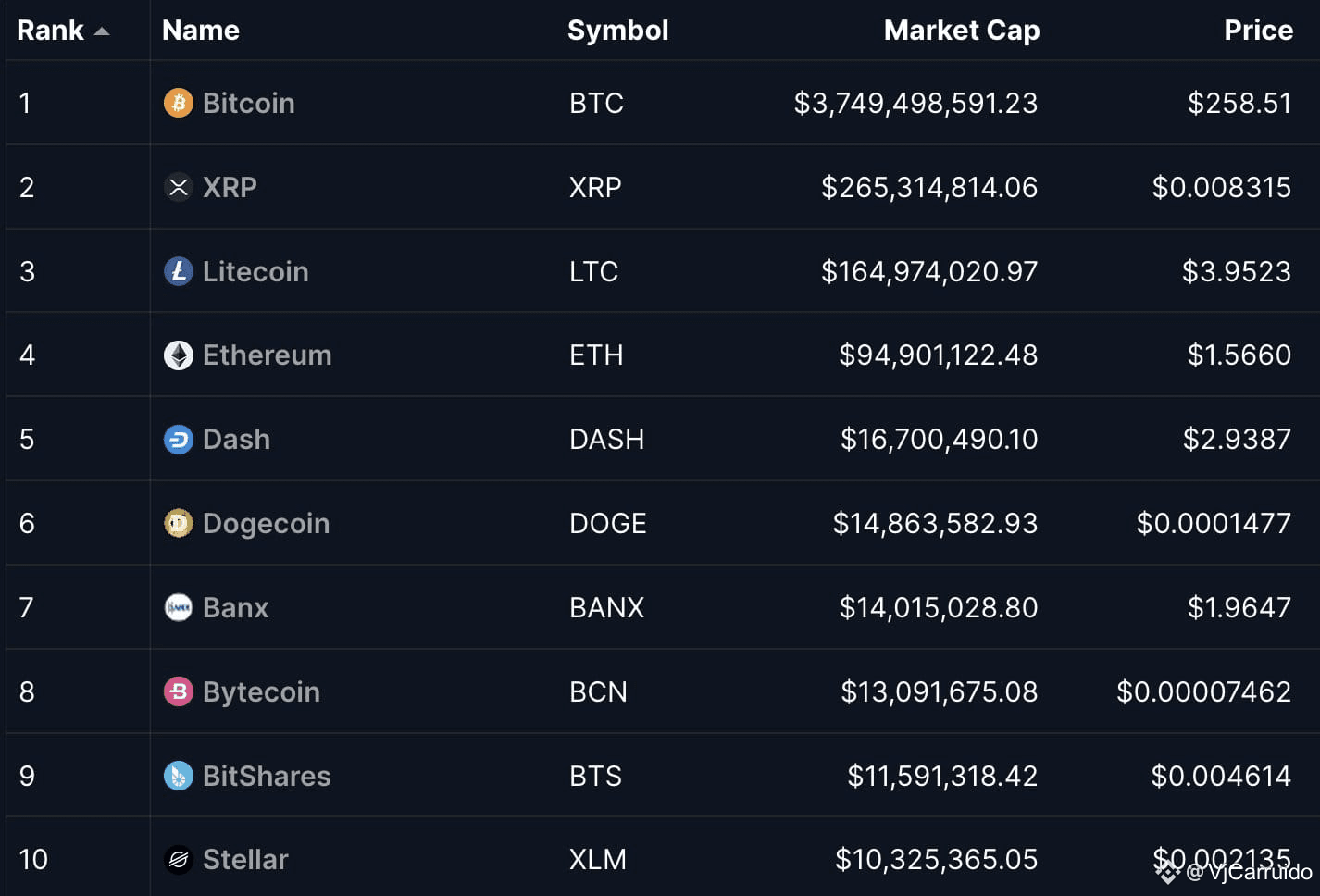Click the Litecoin logo icon
This screenshot has height=896, width=1320.
(x=179, y=271)
